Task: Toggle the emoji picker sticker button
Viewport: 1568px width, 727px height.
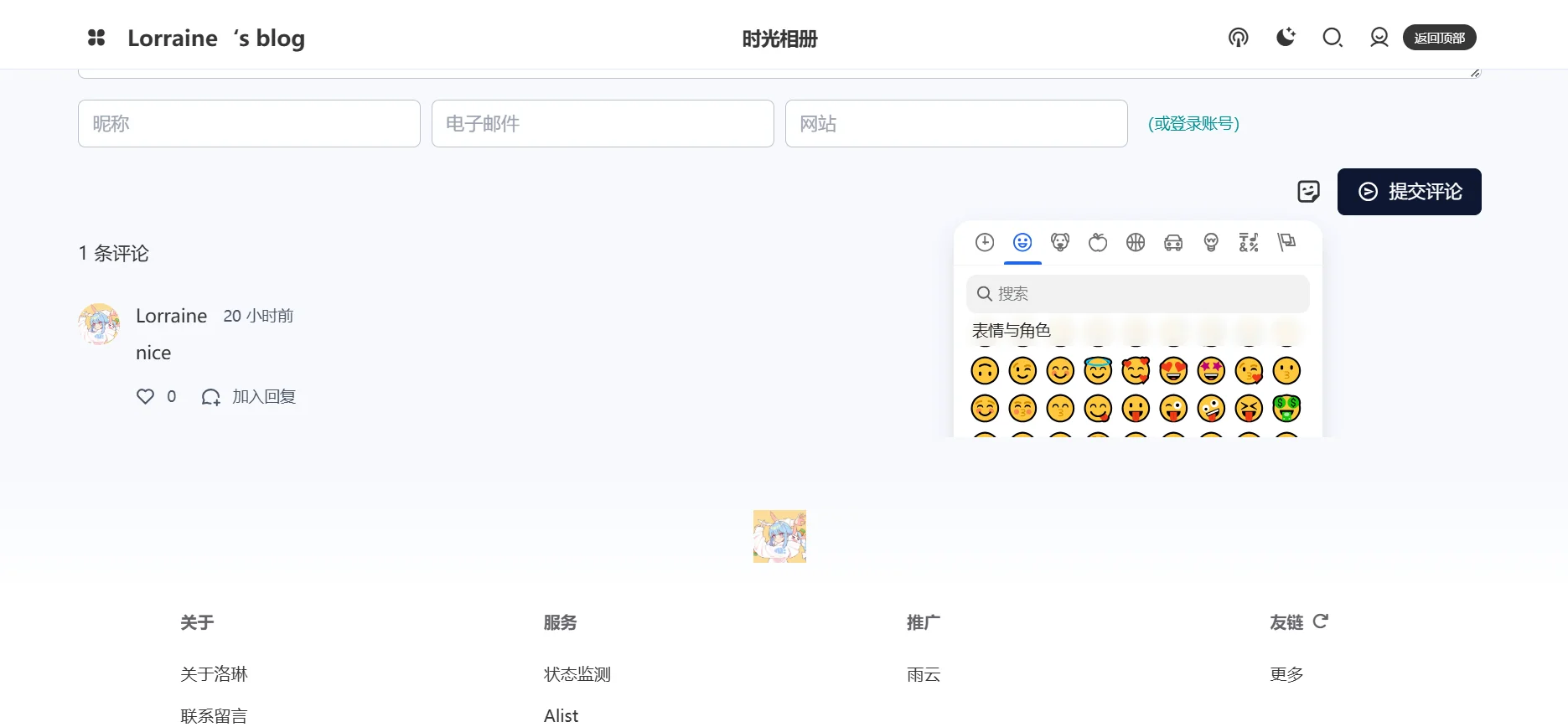Action: [1308, 192]
